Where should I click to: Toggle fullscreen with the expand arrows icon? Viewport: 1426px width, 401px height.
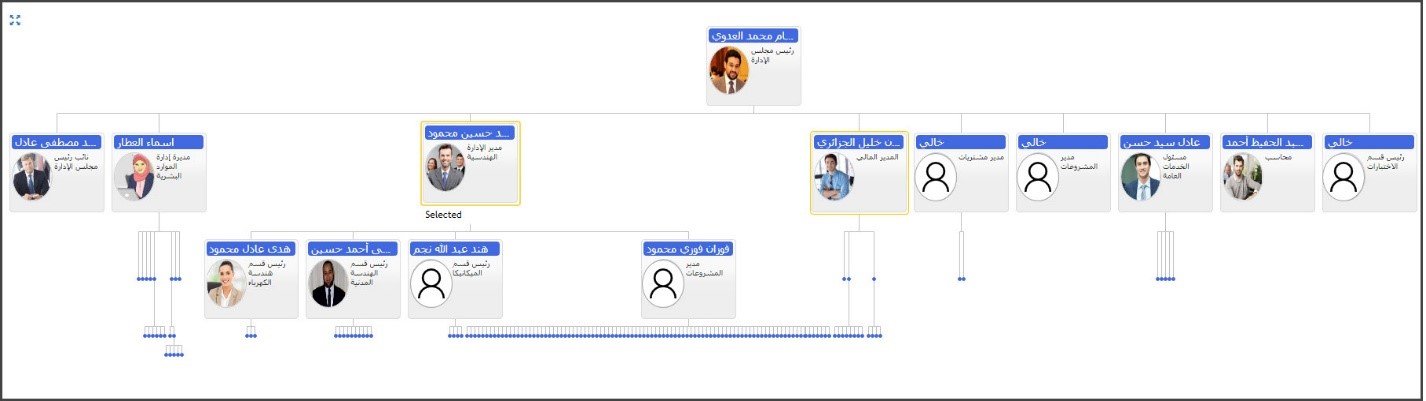click(15, 19)
